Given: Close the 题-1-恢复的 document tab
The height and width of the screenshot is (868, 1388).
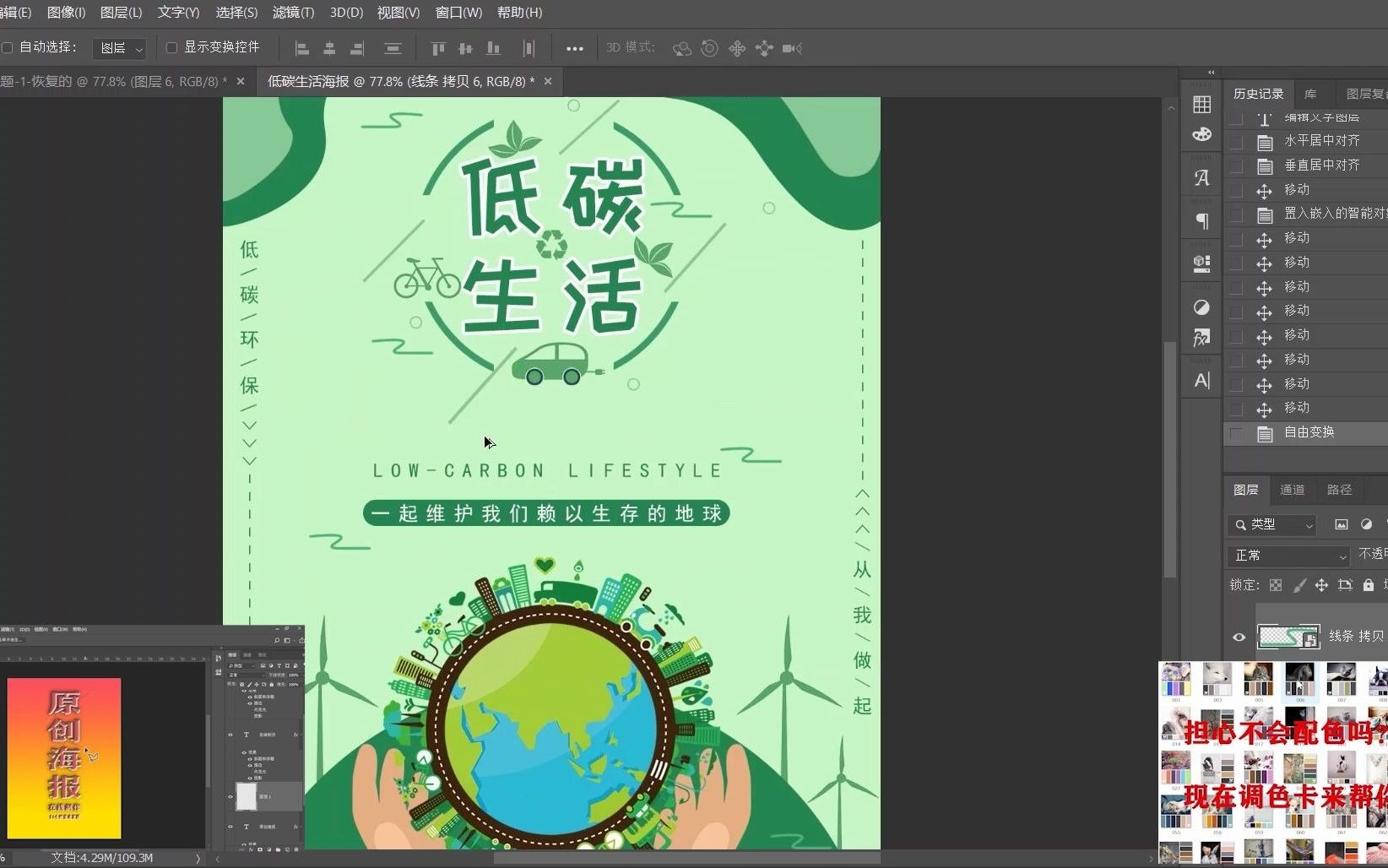Looking at the screenshot, I should click(x=241, y=82).
